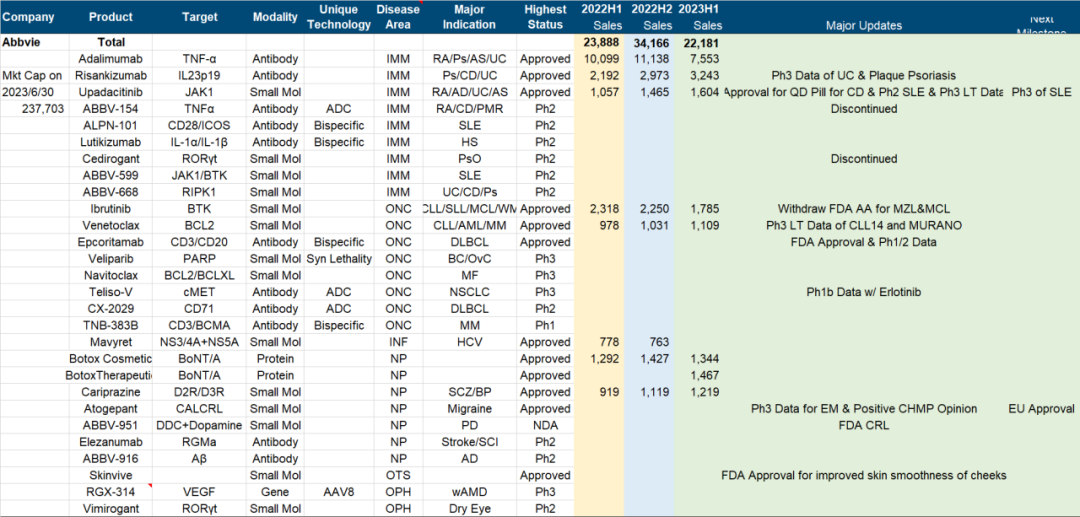Select the 2022H1 Sales header cell
Screen dimensions: 1080x517
click(x=599, y=17)
